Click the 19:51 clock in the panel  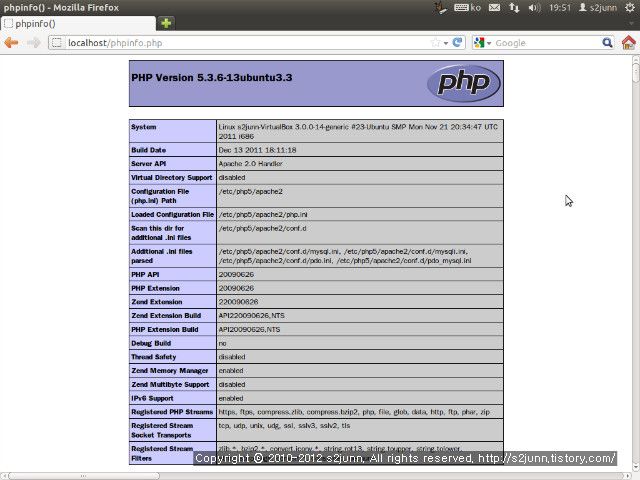[x=560, y=7]
